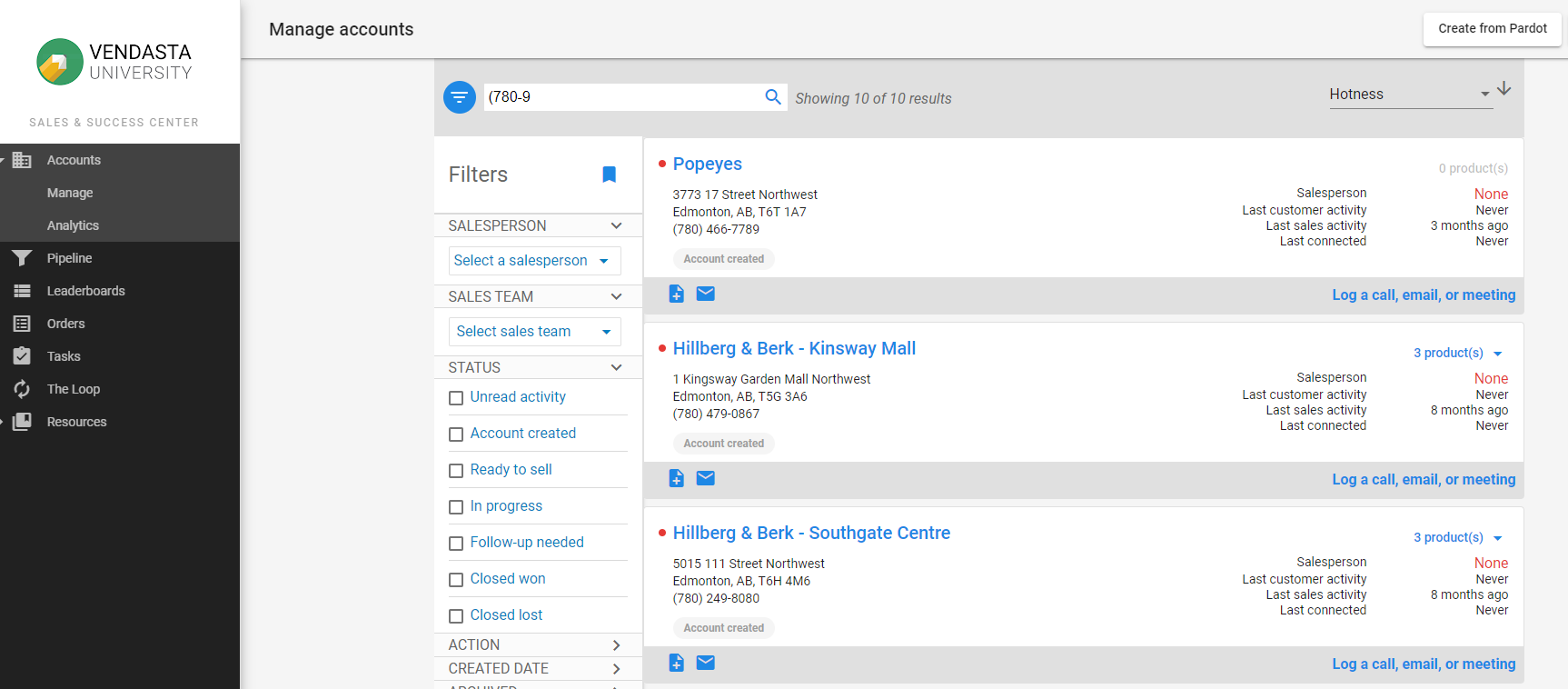Click the Orders icon in sidebar
Viewport: 1568px width, 689px height.
pos(22,324)
